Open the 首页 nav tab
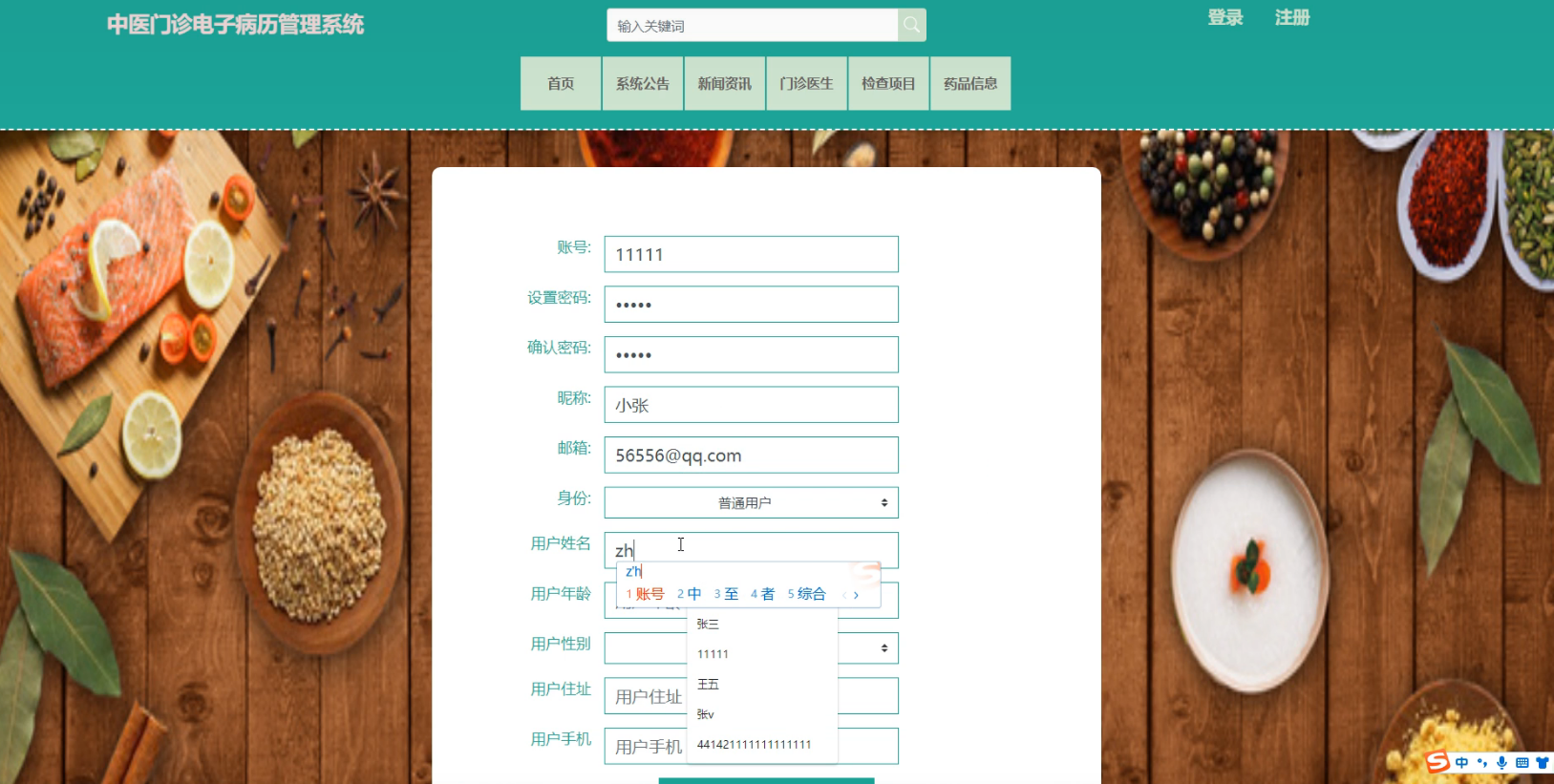 click(561, 84)
